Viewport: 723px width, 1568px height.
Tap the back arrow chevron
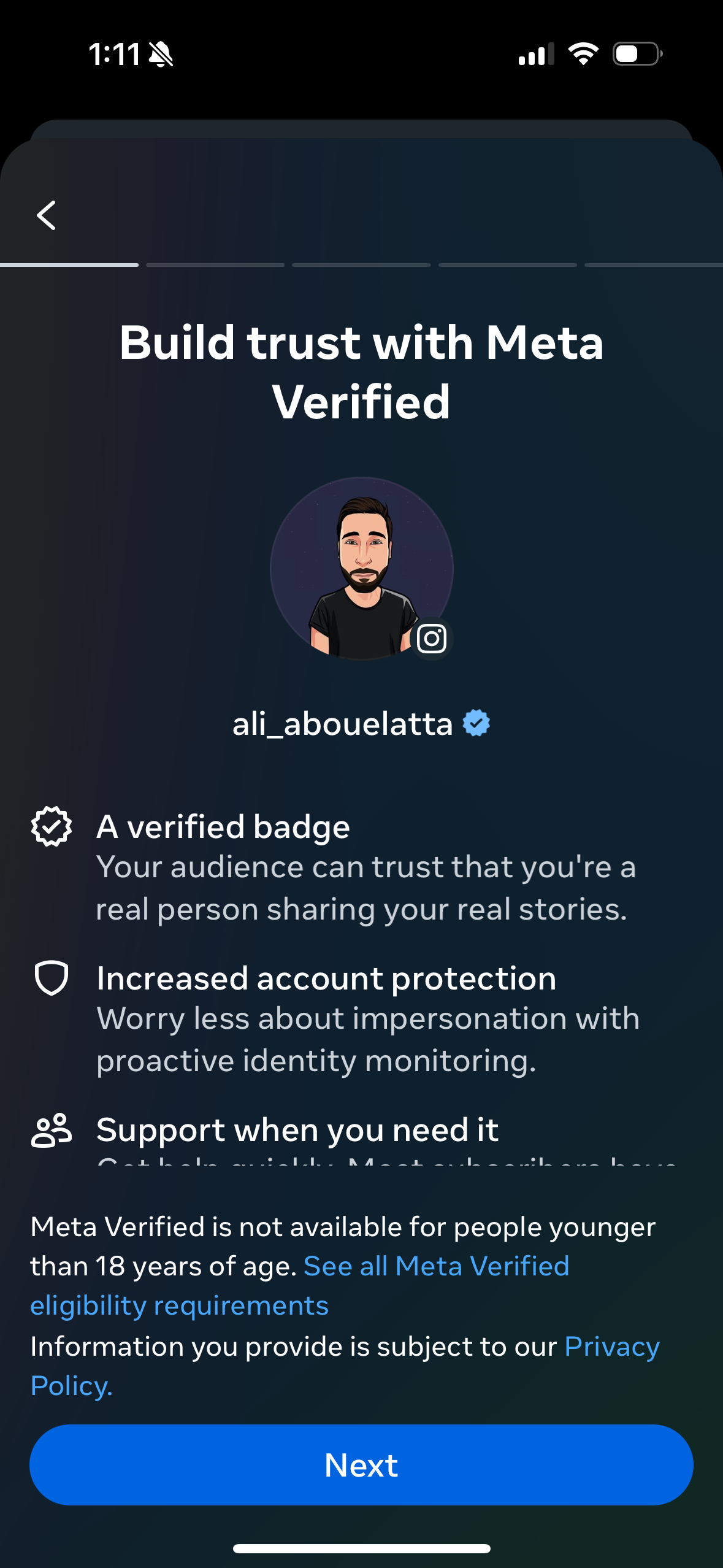click(47, 215)
